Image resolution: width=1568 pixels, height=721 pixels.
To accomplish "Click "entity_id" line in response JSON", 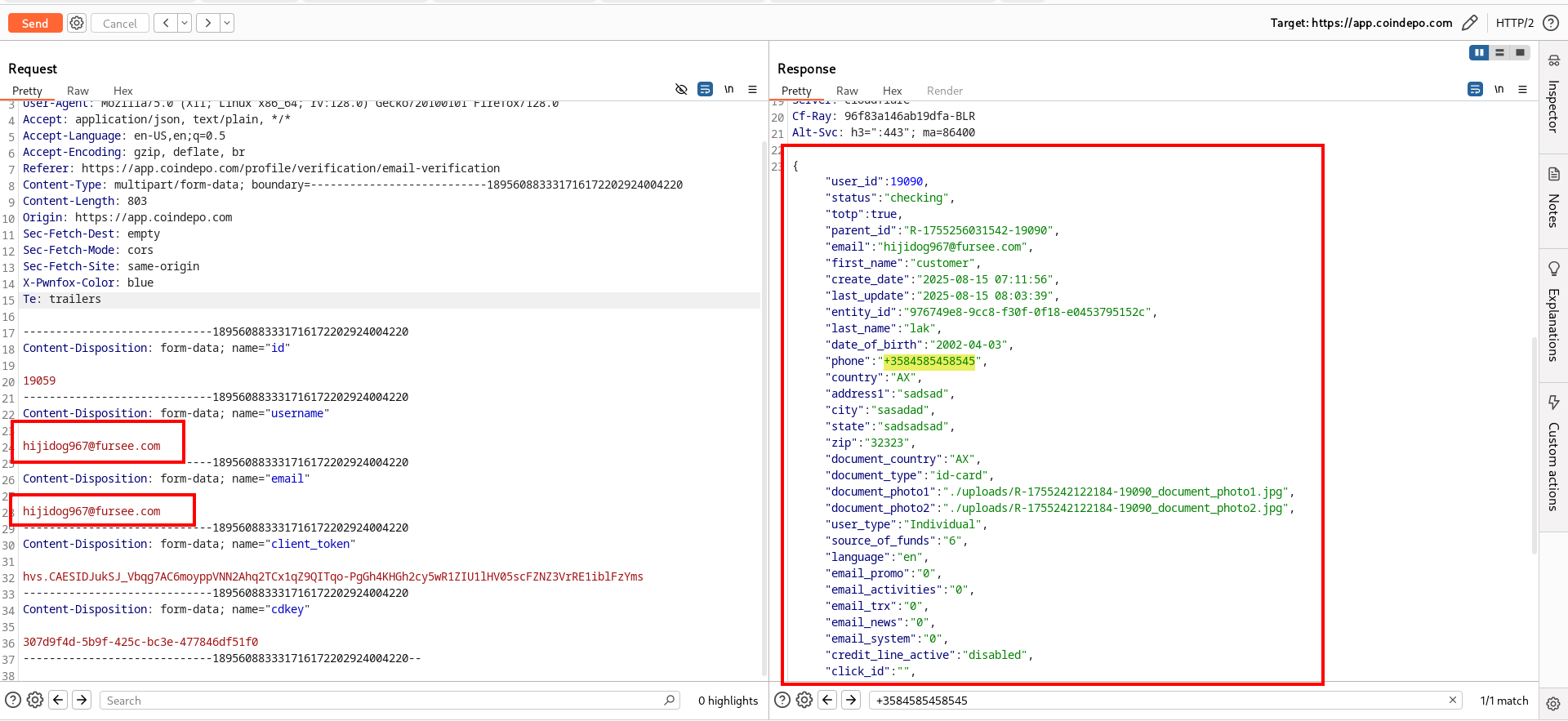I will 991,312.
